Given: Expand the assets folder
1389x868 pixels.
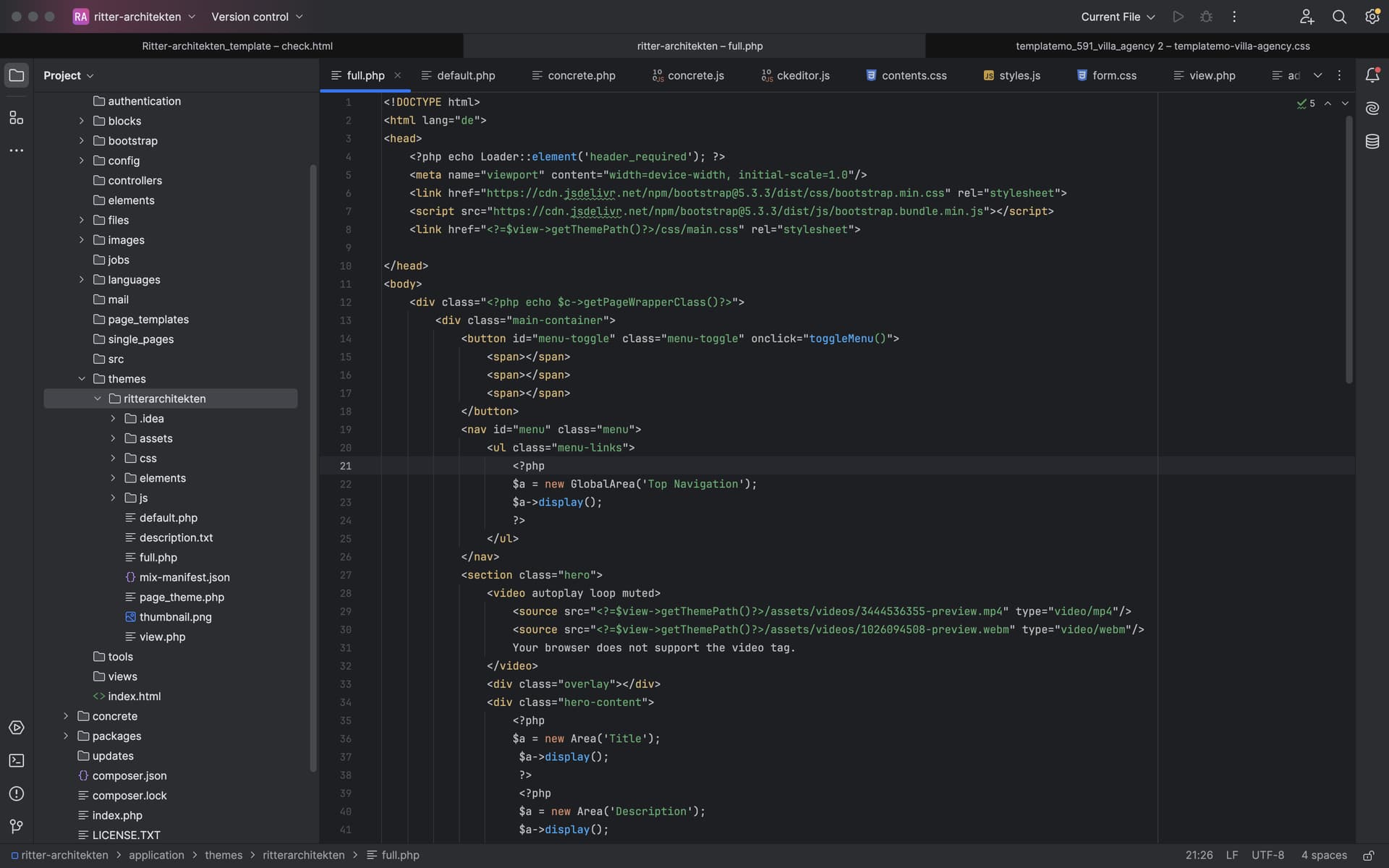Looking at the screenshot, I should click(113, 438).
